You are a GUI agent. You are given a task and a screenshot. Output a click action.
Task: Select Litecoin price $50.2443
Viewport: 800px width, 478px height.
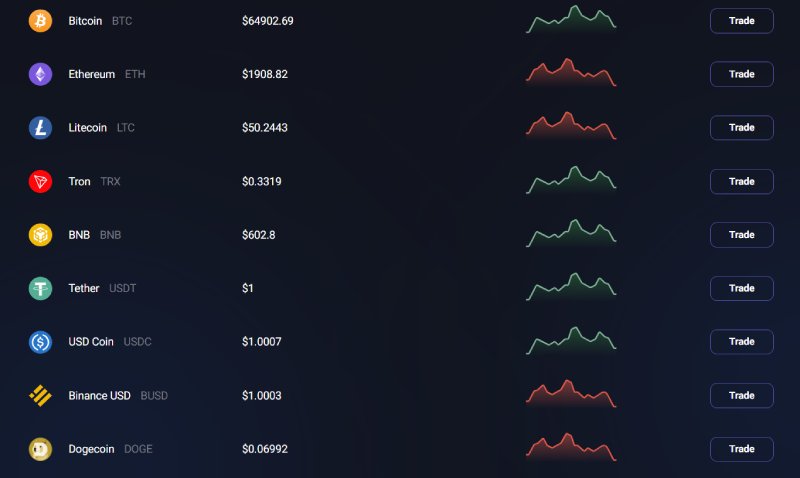[265, 128]
